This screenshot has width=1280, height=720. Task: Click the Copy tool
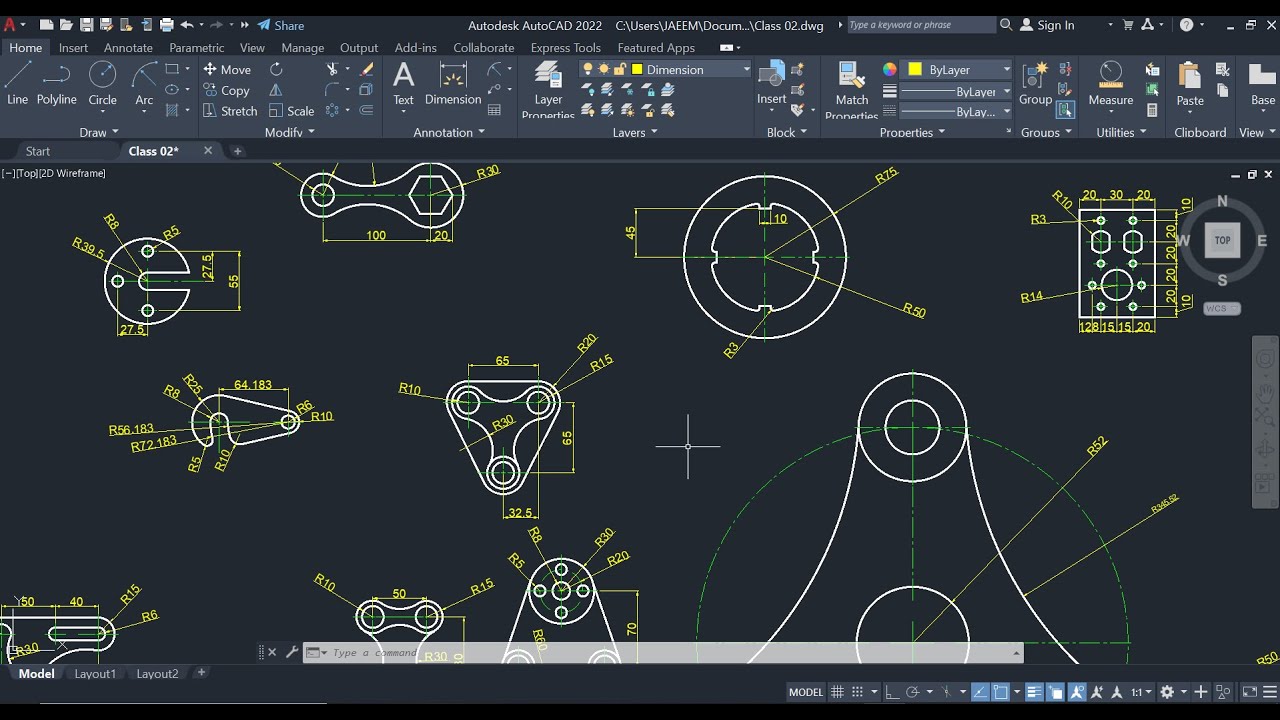click(x=227, y=90)
